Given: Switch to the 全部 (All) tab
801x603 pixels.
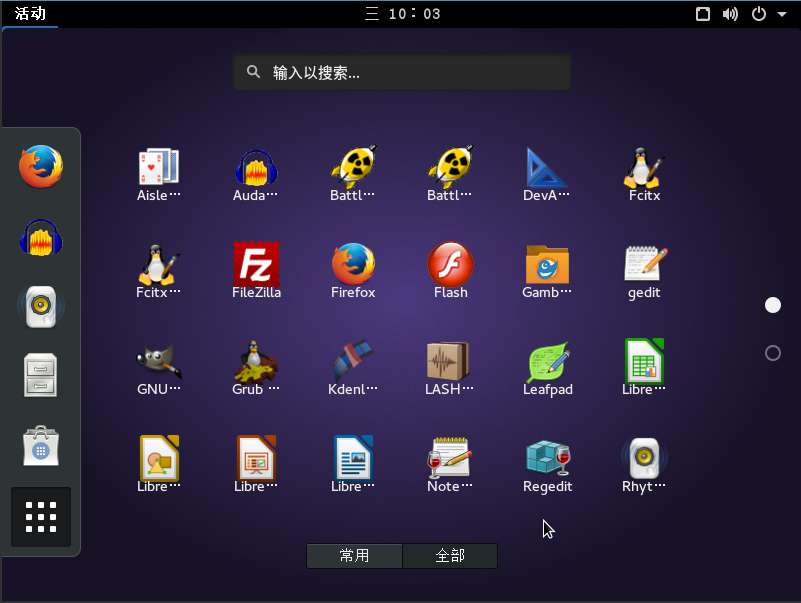Looking at the screenshot, I should coord(450,555).
